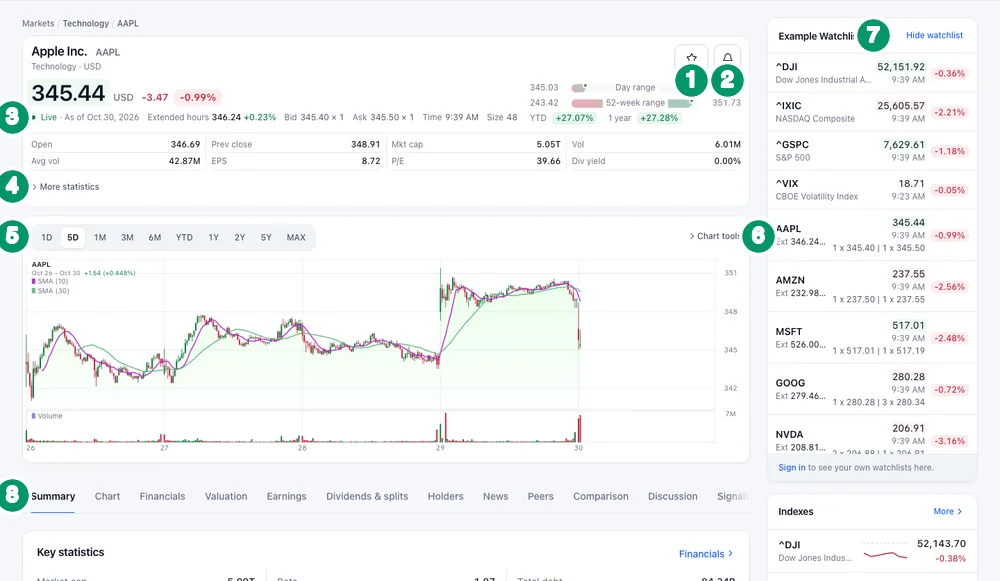Select the 1Y chart range
This screenshot has width=1000, height=581.
[213, 237]
